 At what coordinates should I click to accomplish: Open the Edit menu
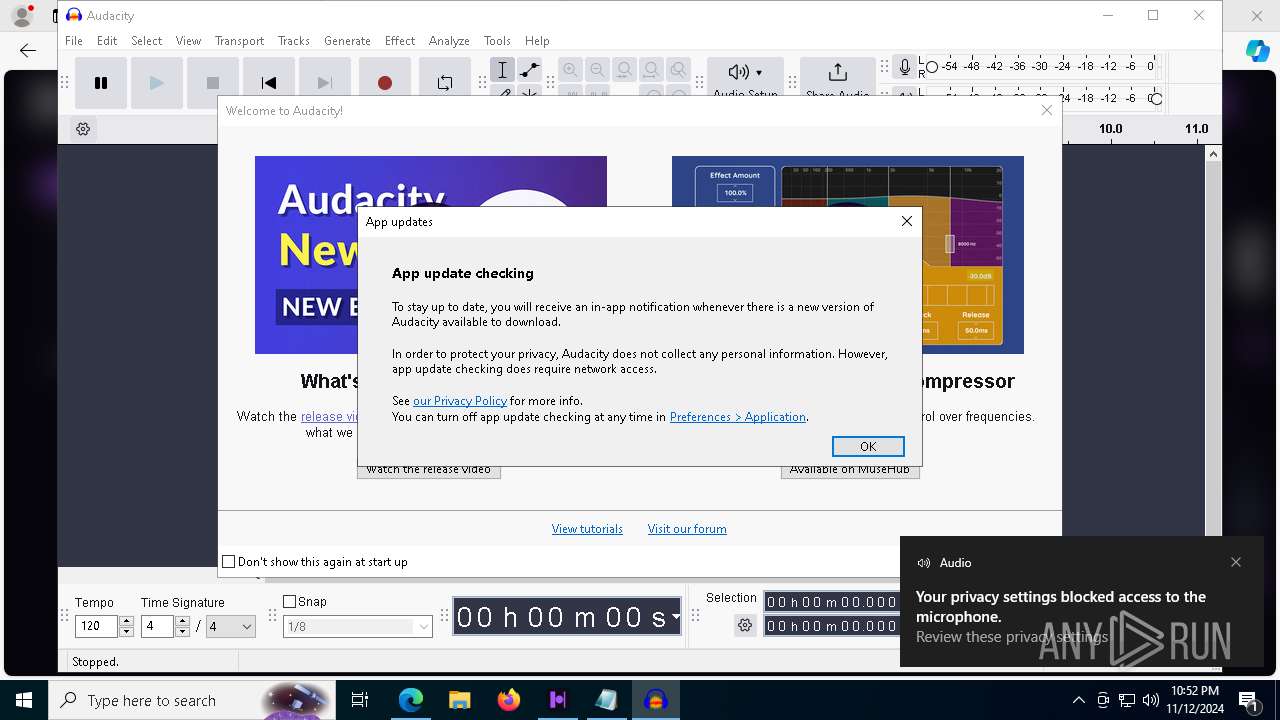[107, 41]
